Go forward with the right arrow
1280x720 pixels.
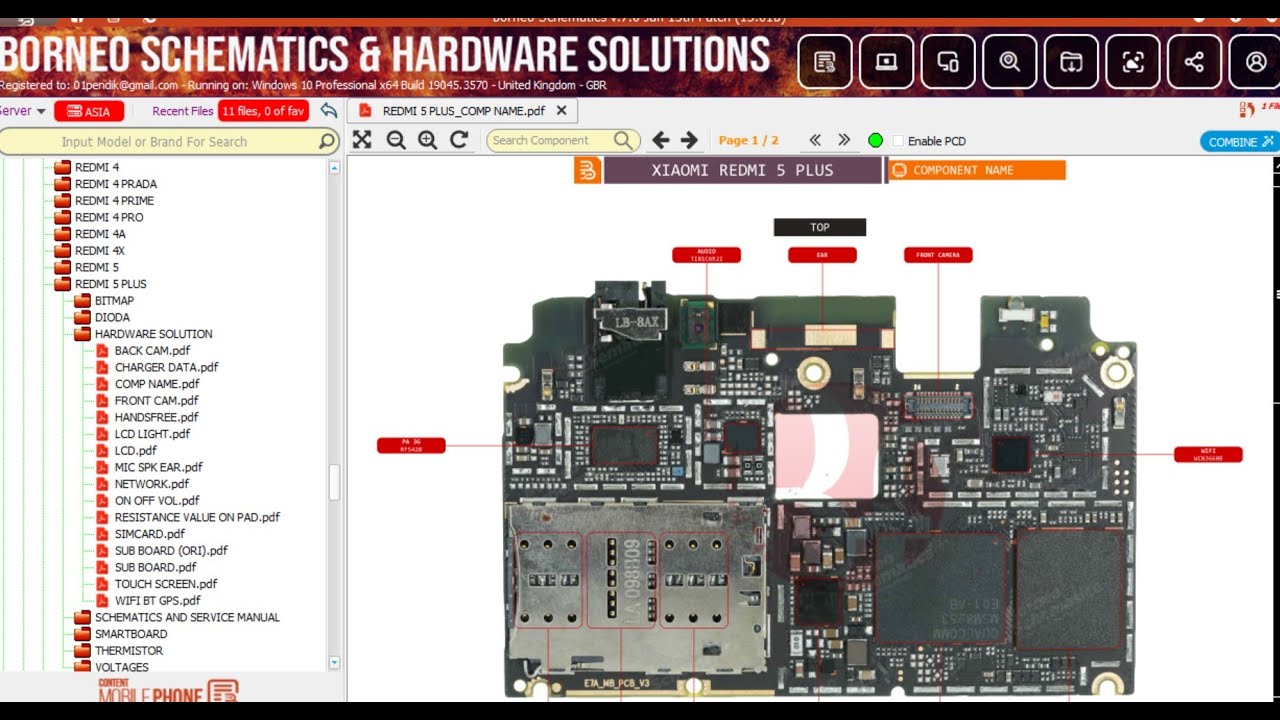click(689, 140)
